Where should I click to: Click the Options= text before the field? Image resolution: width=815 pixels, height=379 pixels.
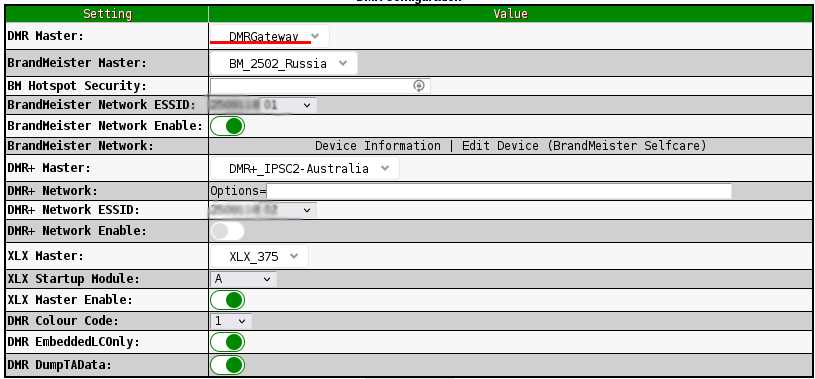point(238,191)
